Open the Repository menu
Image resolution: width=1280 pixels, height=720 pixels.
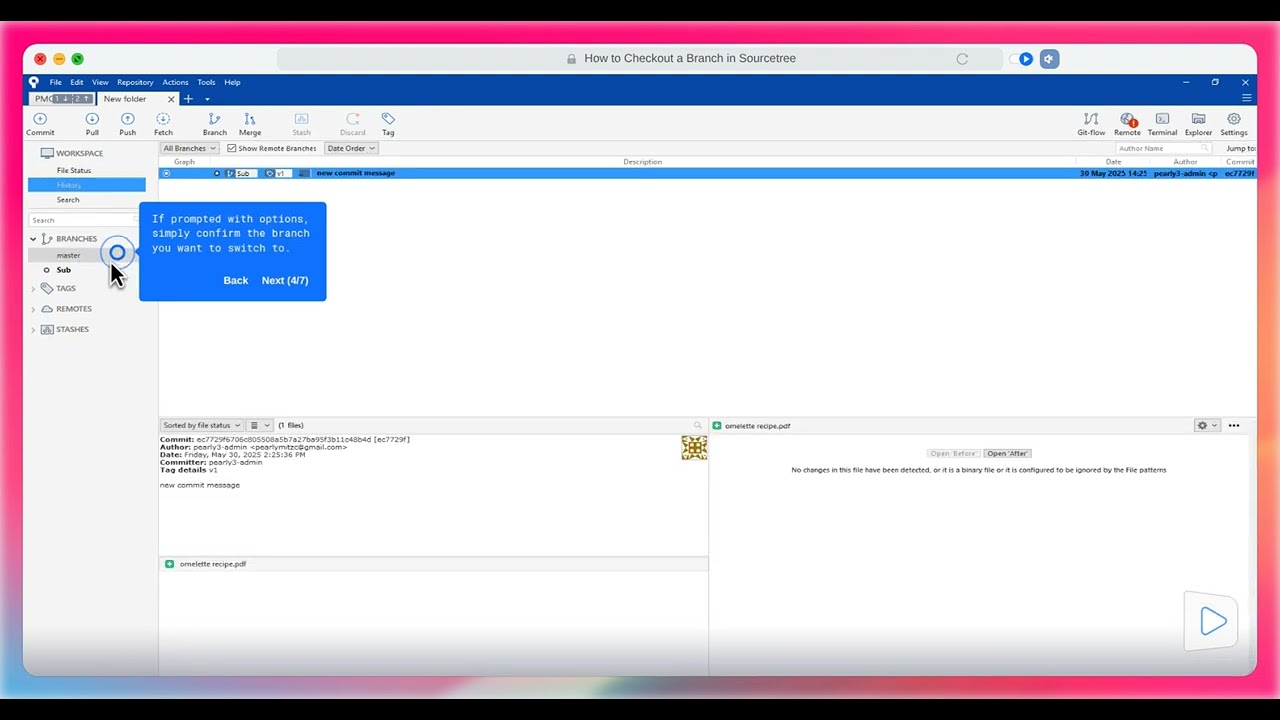[x=135, y=82]
